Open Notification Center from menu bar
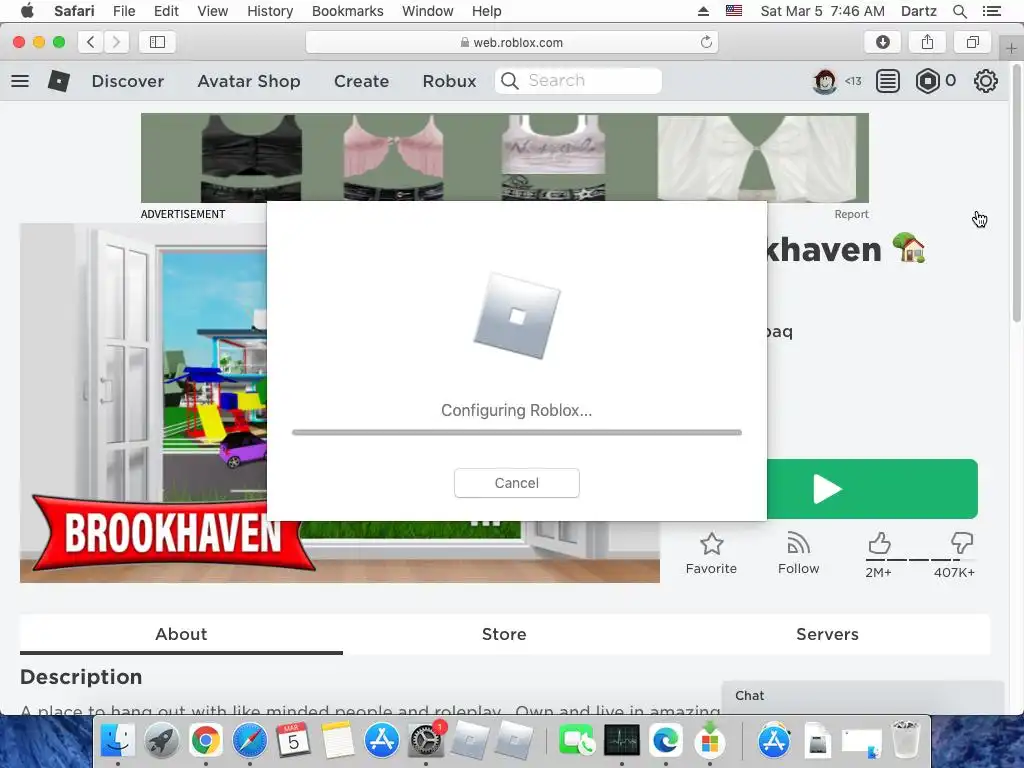 (991, 11)
